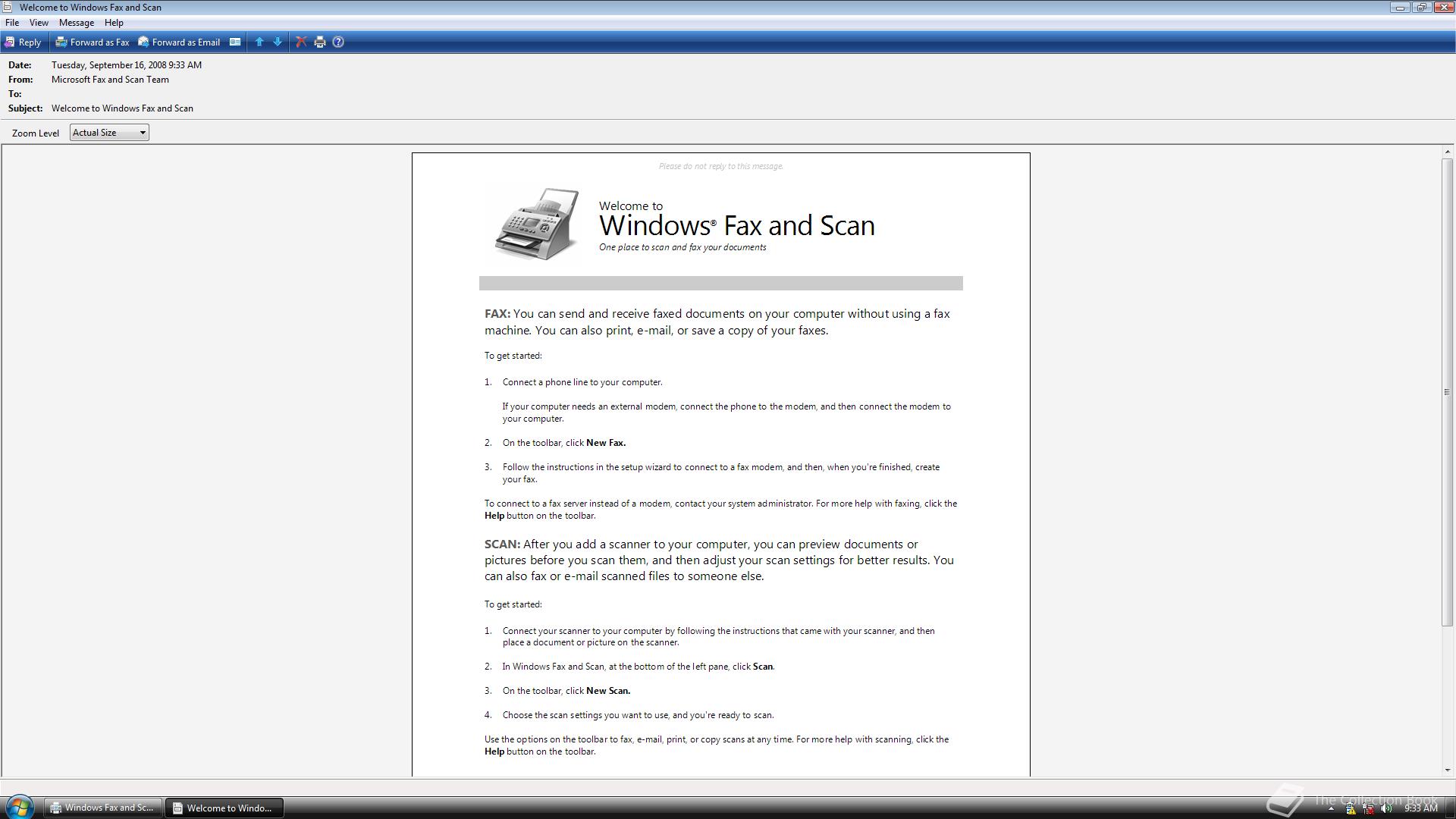Open the Help menu
Screen dimensions: 1456x819
114,23
